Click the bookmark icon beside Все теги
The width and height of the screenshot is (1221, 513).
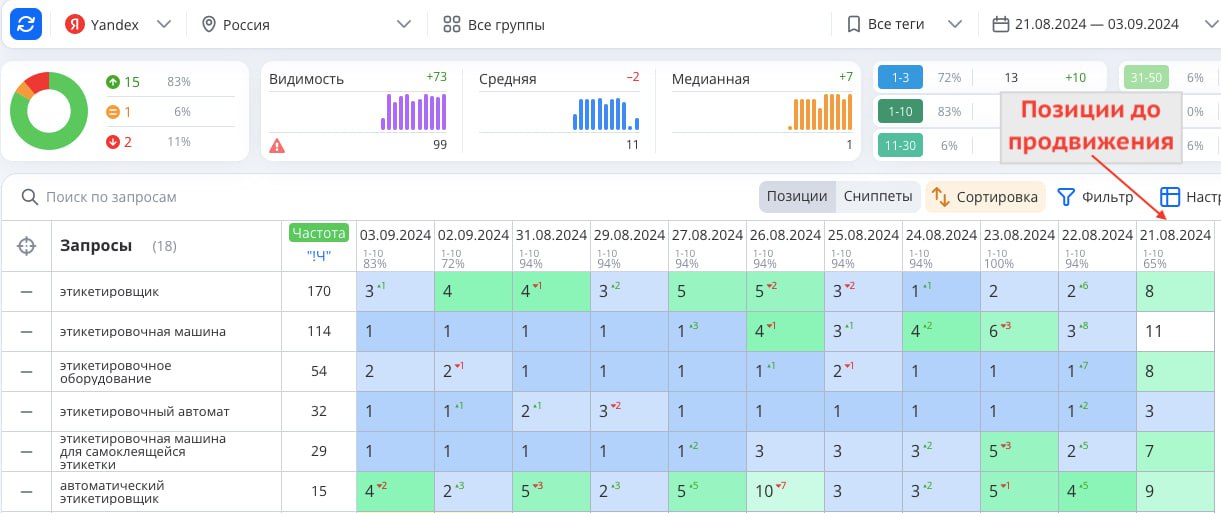click(x=853, y=24)
